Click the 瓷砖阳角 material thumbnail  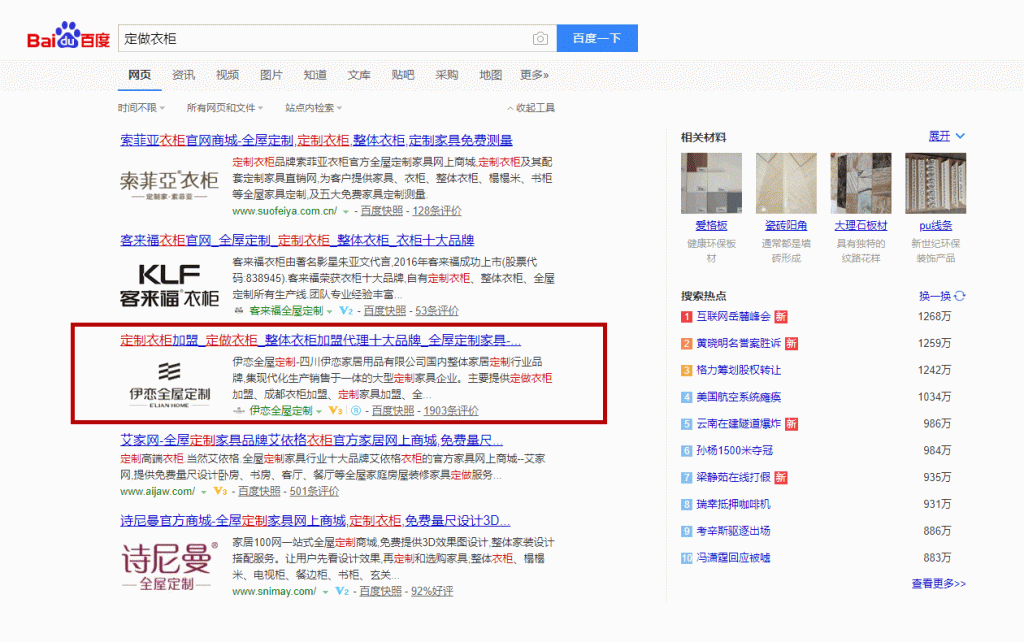point(786,184)
